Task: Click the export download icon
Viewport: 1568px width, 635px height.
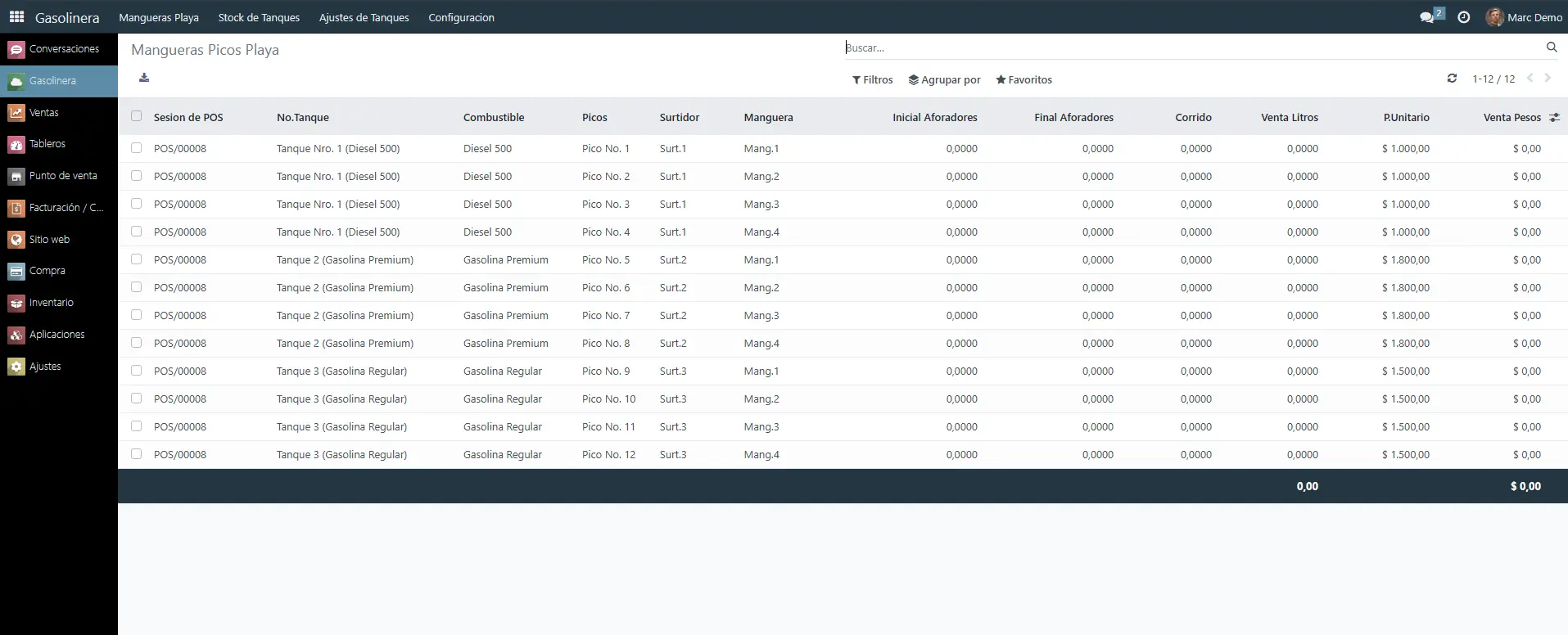Action: (144, 78)
